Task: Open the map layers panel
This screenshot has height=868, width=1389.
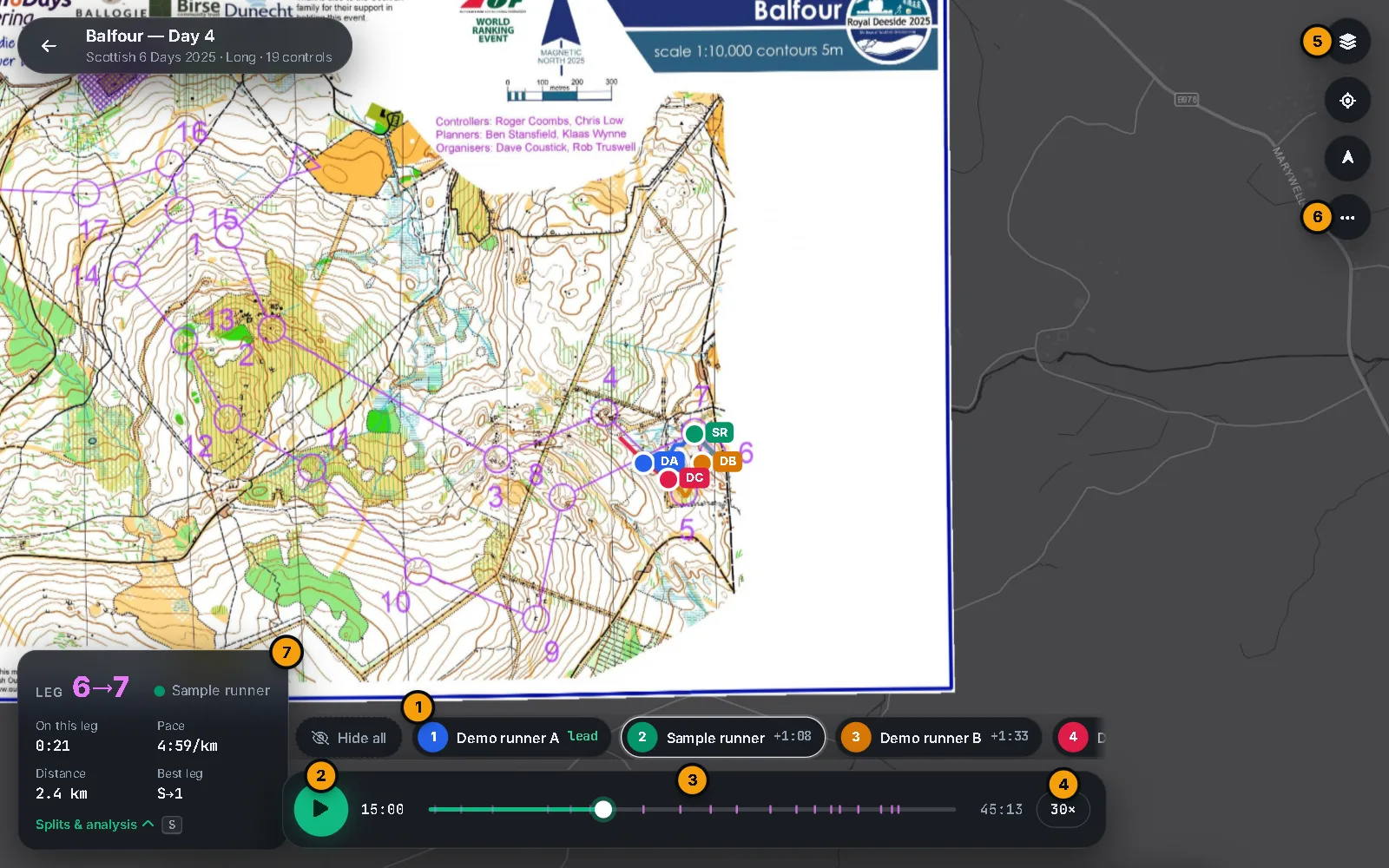Action: coord(1347,42)
